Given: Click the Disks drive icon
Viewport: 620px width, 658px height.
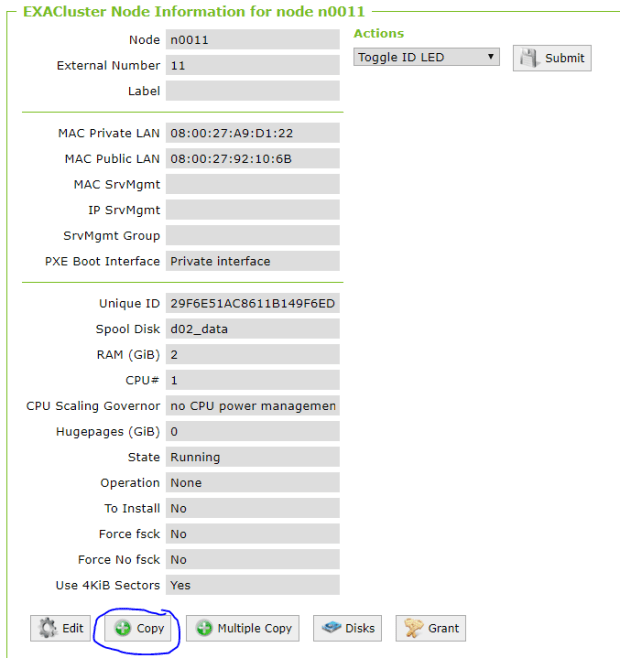Looking at the screenshot, I should 333,628.
